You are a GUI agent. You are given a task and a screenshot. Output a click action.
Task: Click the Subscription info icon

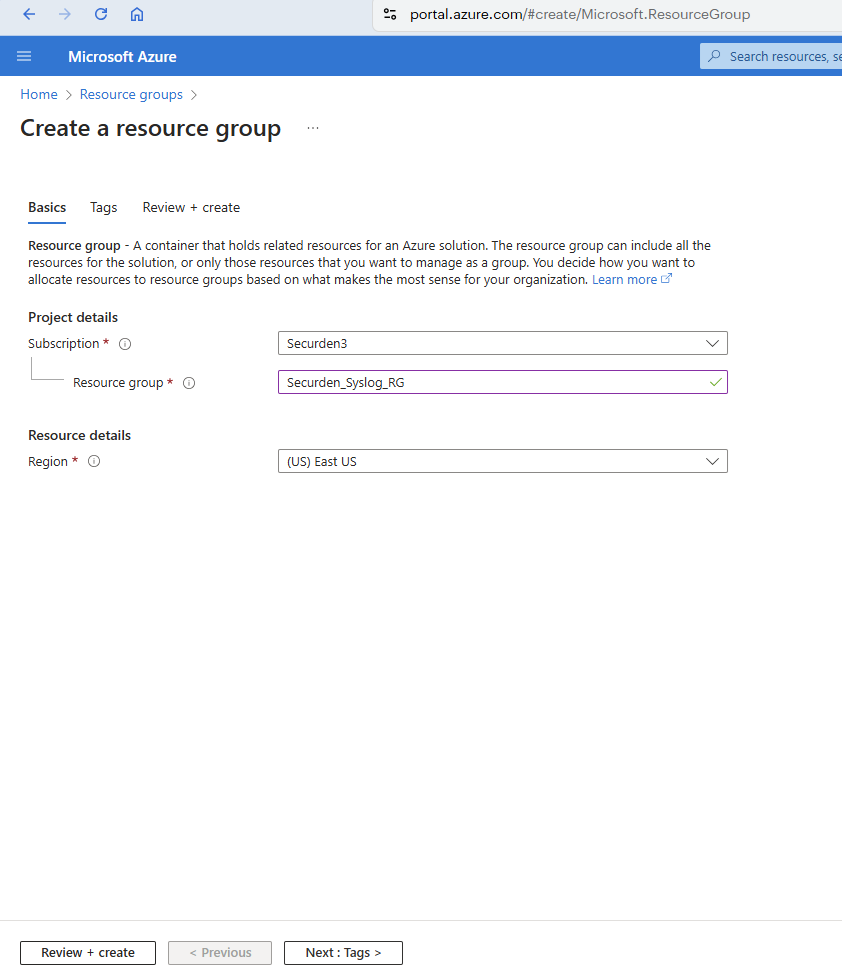(x=125, y=344)
